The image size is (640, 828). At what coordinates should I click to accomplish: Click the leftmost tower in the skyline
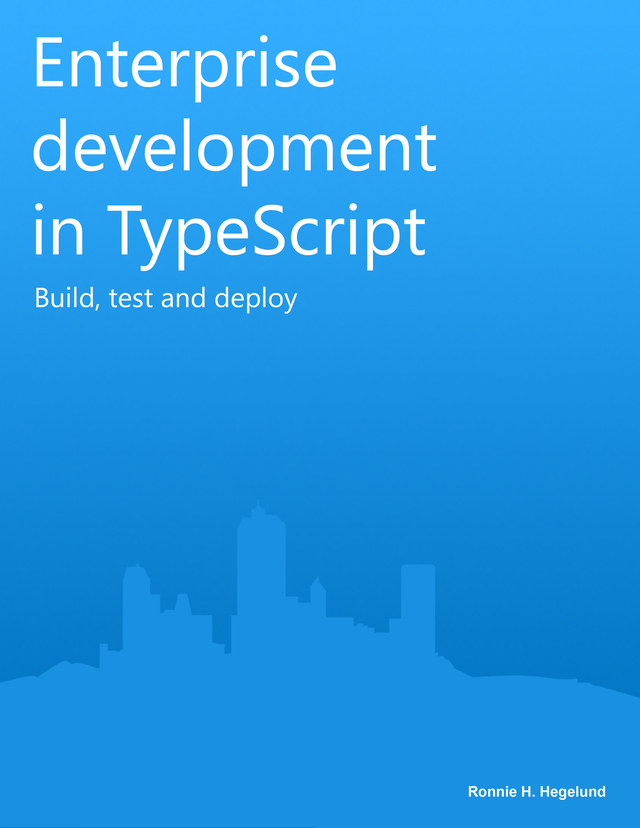click(135, 610)
